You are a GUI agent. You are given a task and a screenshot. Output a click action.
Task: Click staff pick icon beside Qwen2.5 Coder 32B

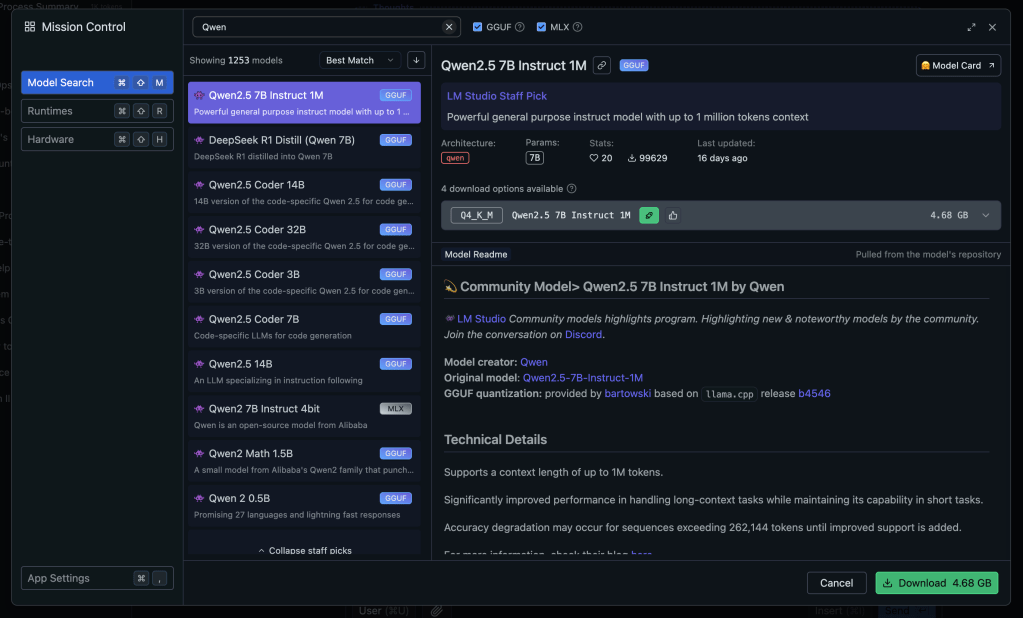click(x=199, y=230)
